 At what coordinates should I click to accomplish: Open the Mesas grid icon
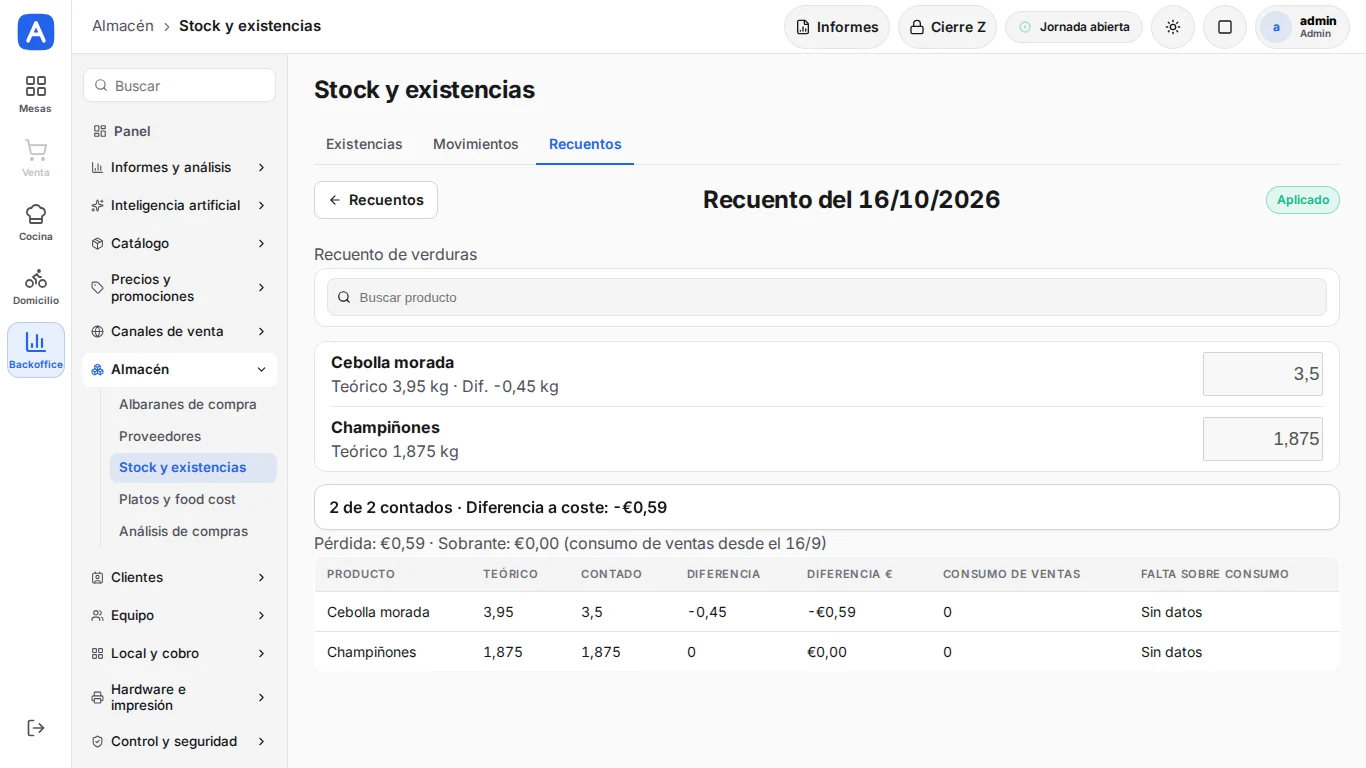pos(36,94)
